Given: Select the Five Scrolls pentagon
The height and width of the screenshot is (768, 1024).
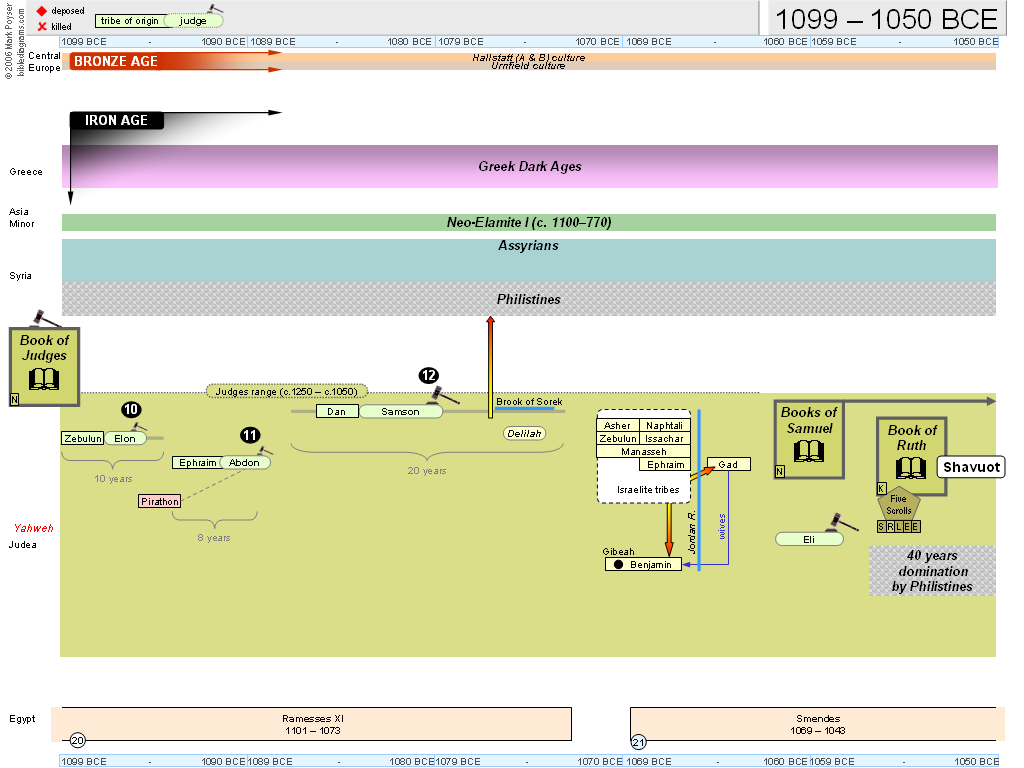Looking at the screenshot, I should coord(899,505).
